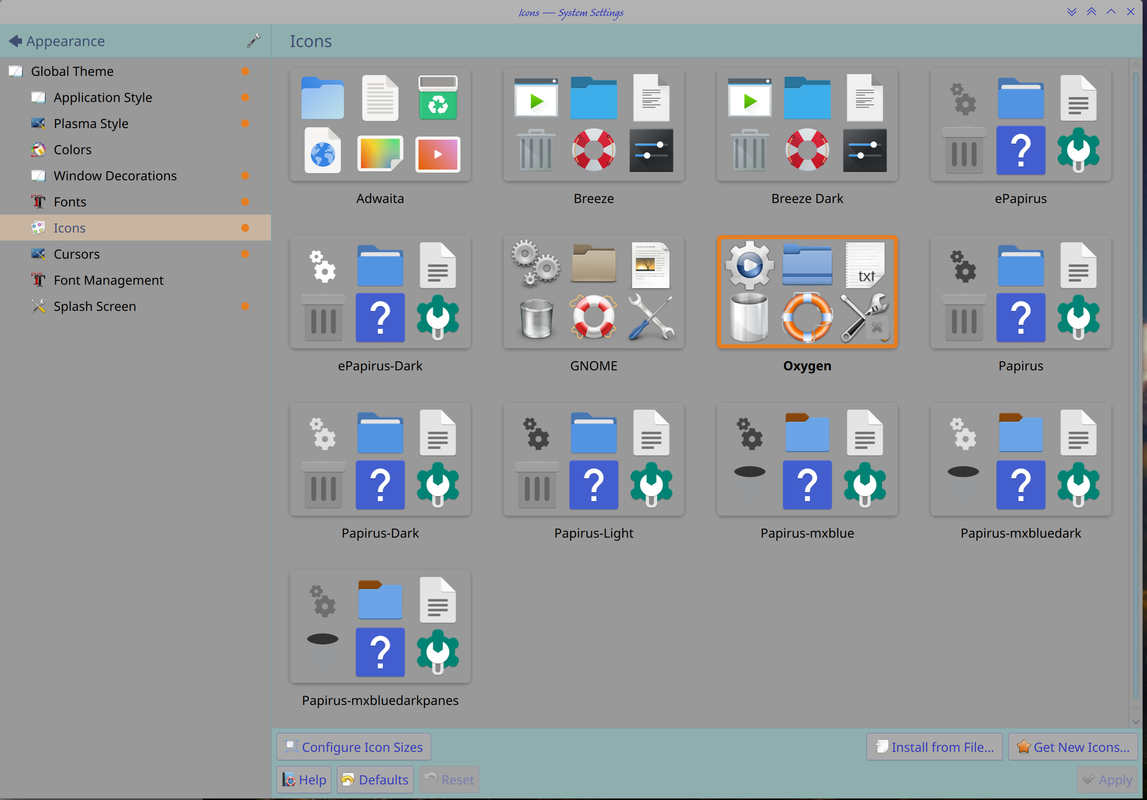Pick the Papirus-Dark icon theme
The width and height of the screenshot is (1147, 800).
click(x=380, y=460)
